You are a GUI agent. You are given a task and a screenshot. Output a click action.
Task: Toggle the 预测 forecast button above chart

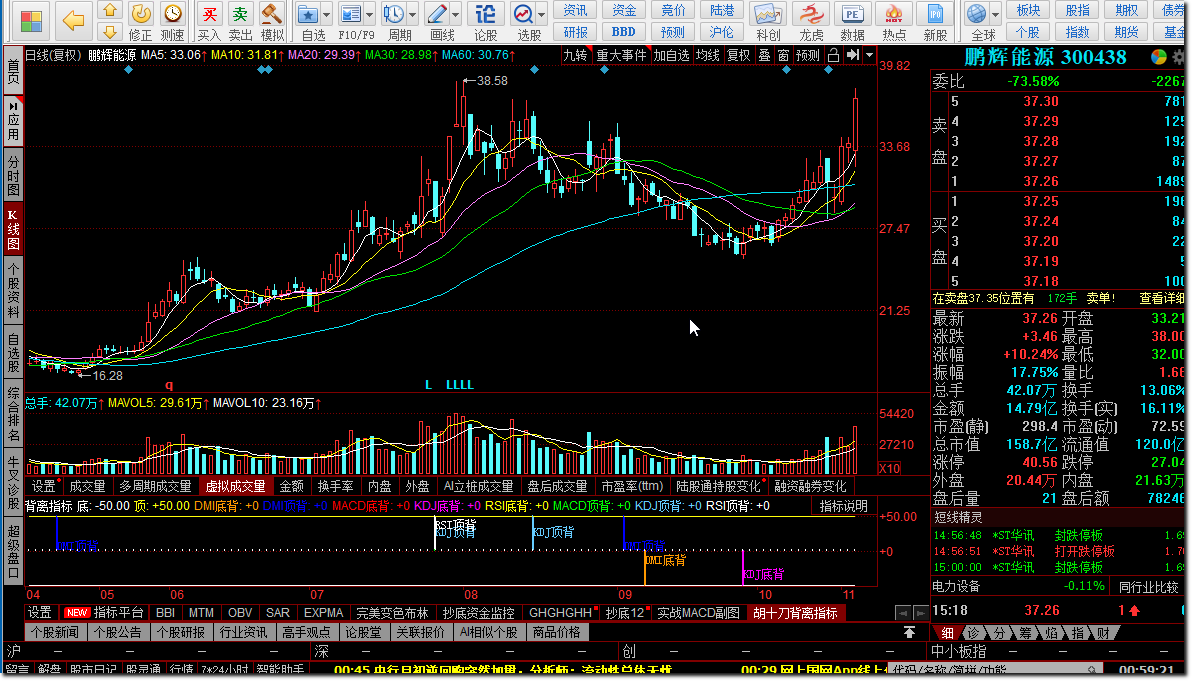[x=808, y=56]
